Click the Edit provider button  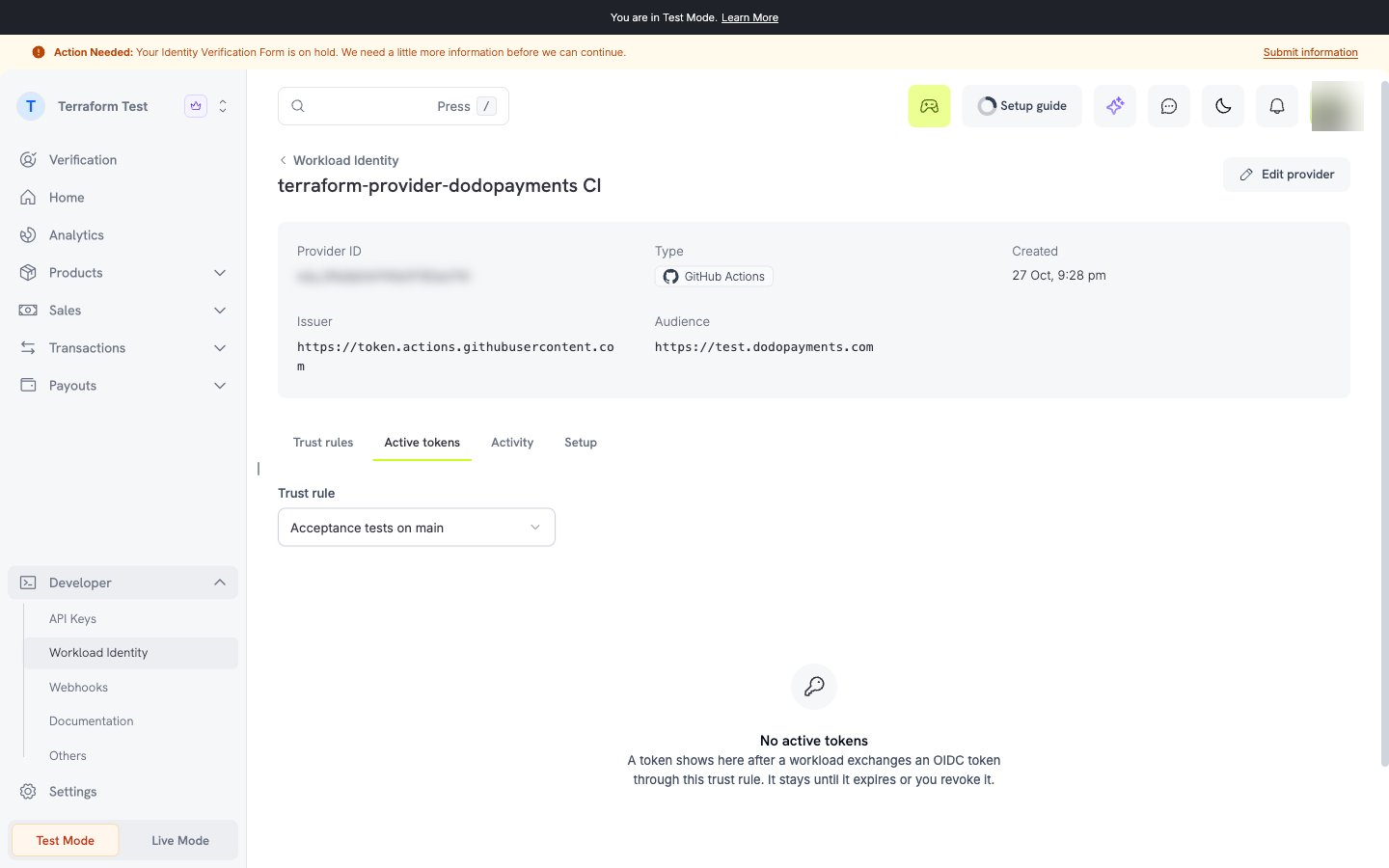1287,175
